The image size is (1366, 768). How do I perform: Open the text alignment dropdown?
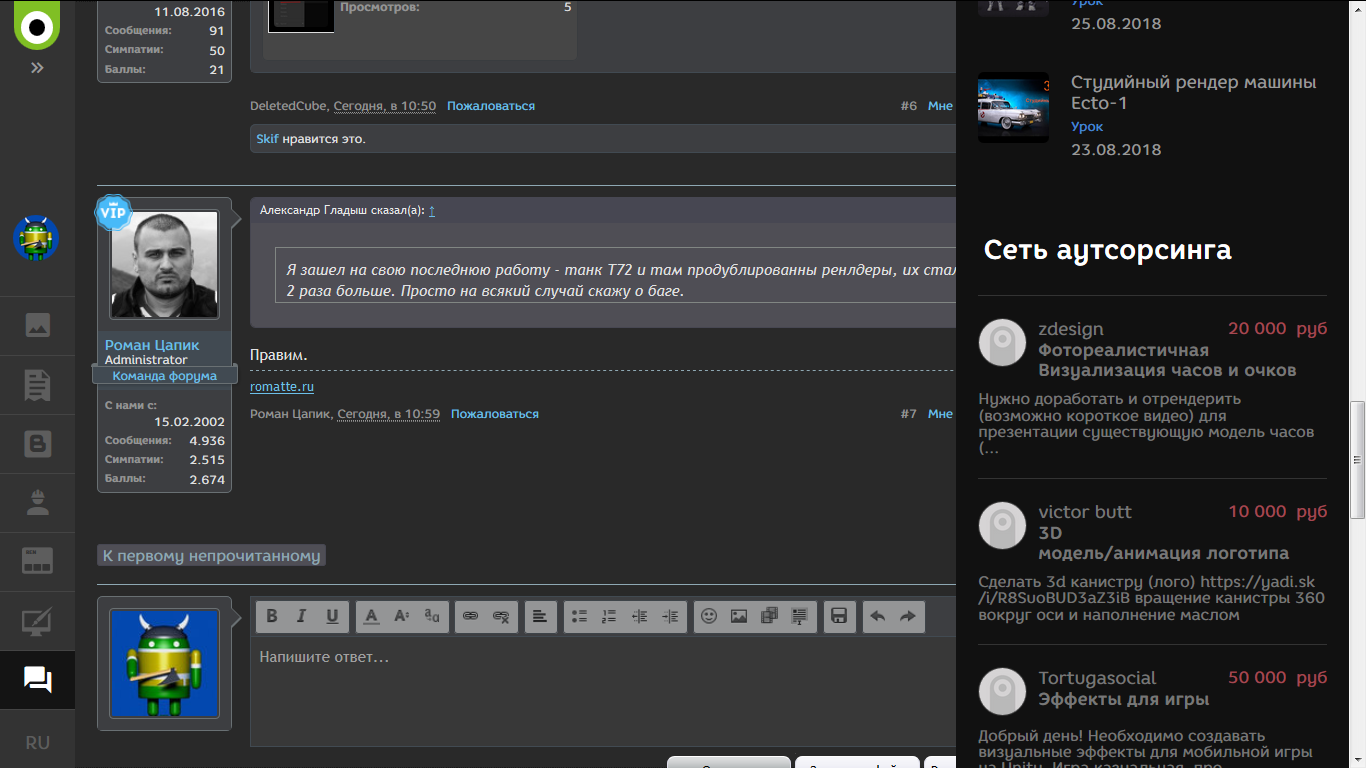(540, 617)
